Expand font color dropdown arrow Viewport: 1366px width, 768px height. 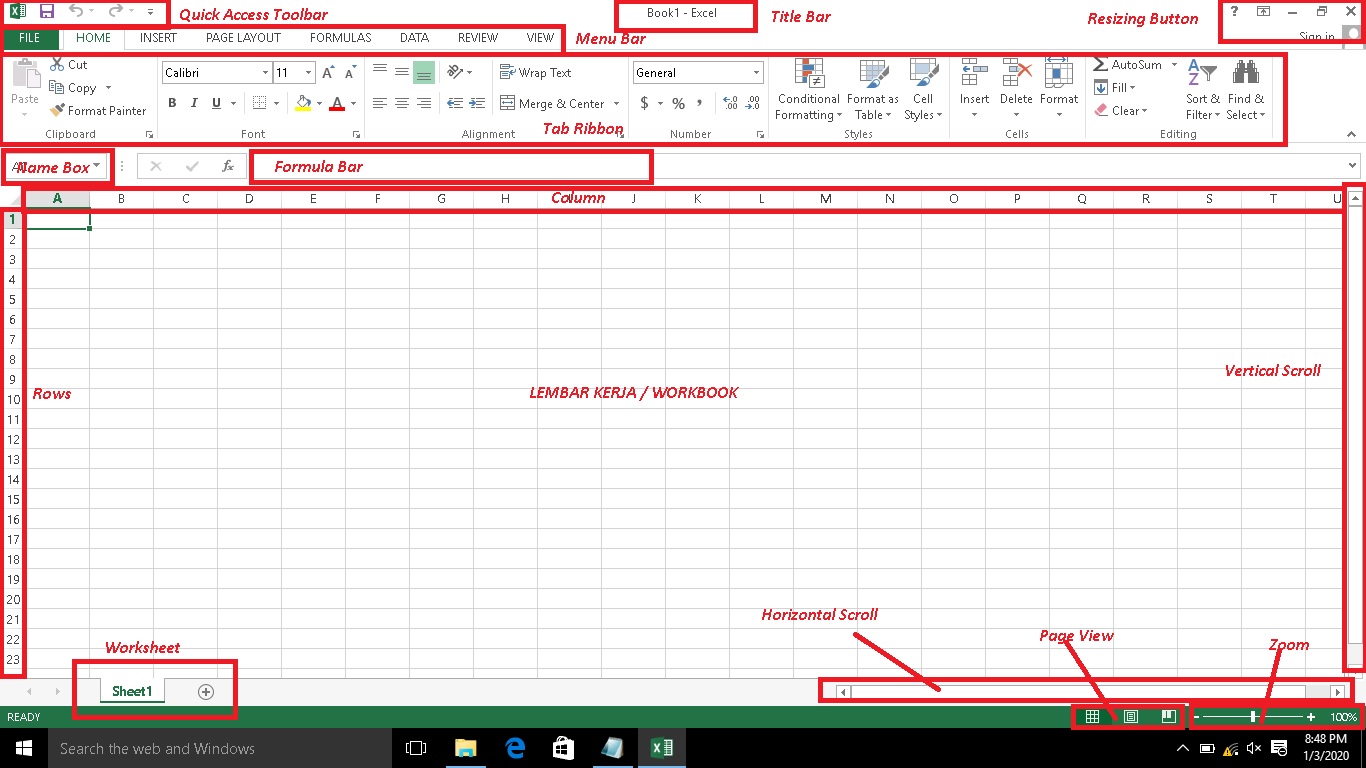[x=353, y=103]
